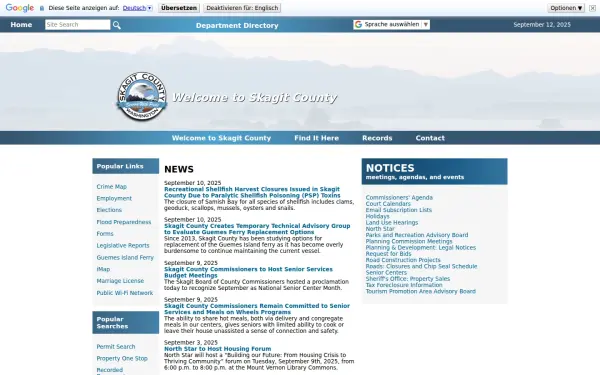
Task: Read the Shellfish Harvest Closures news article
Action: (252, 192)
